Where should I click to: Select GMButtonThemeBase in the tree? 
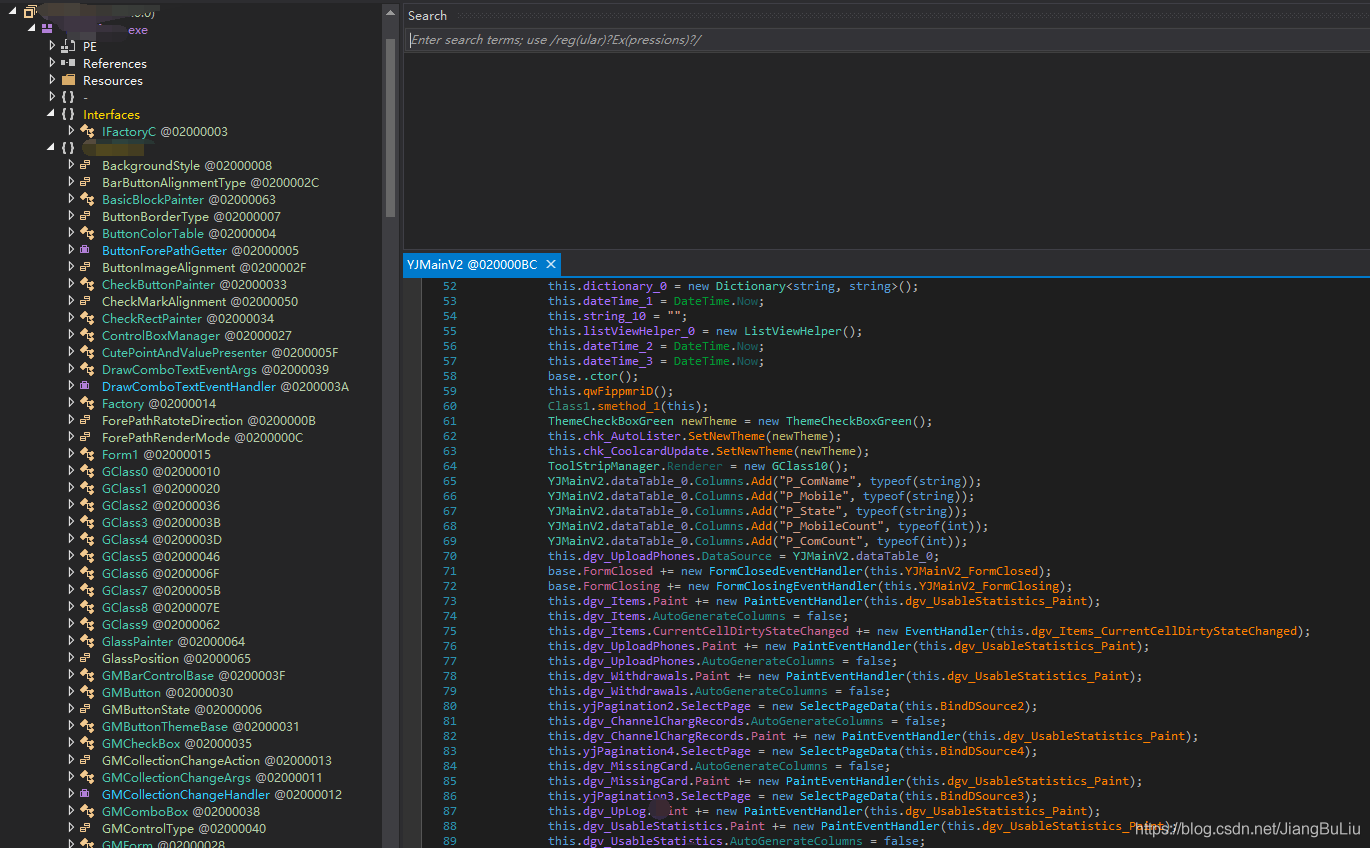200,726
